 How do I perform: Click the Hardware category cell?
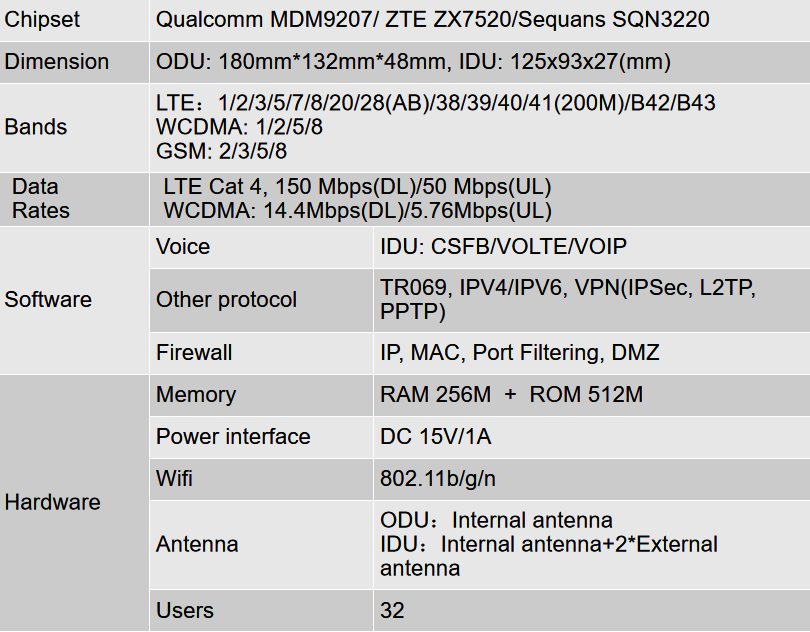tap(52, 502)
